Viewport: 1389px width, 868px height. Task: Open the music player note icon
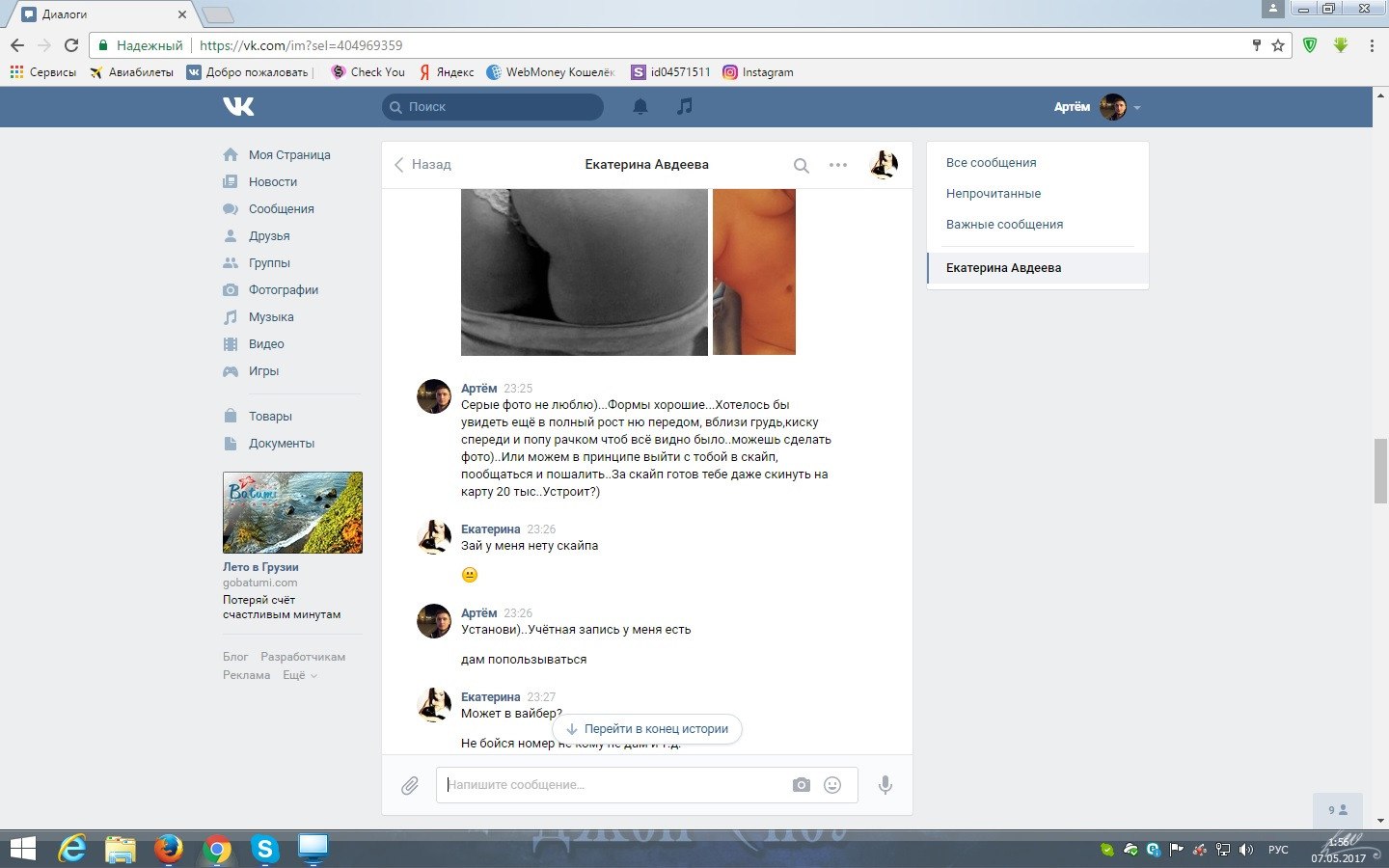tap(685, 107)
